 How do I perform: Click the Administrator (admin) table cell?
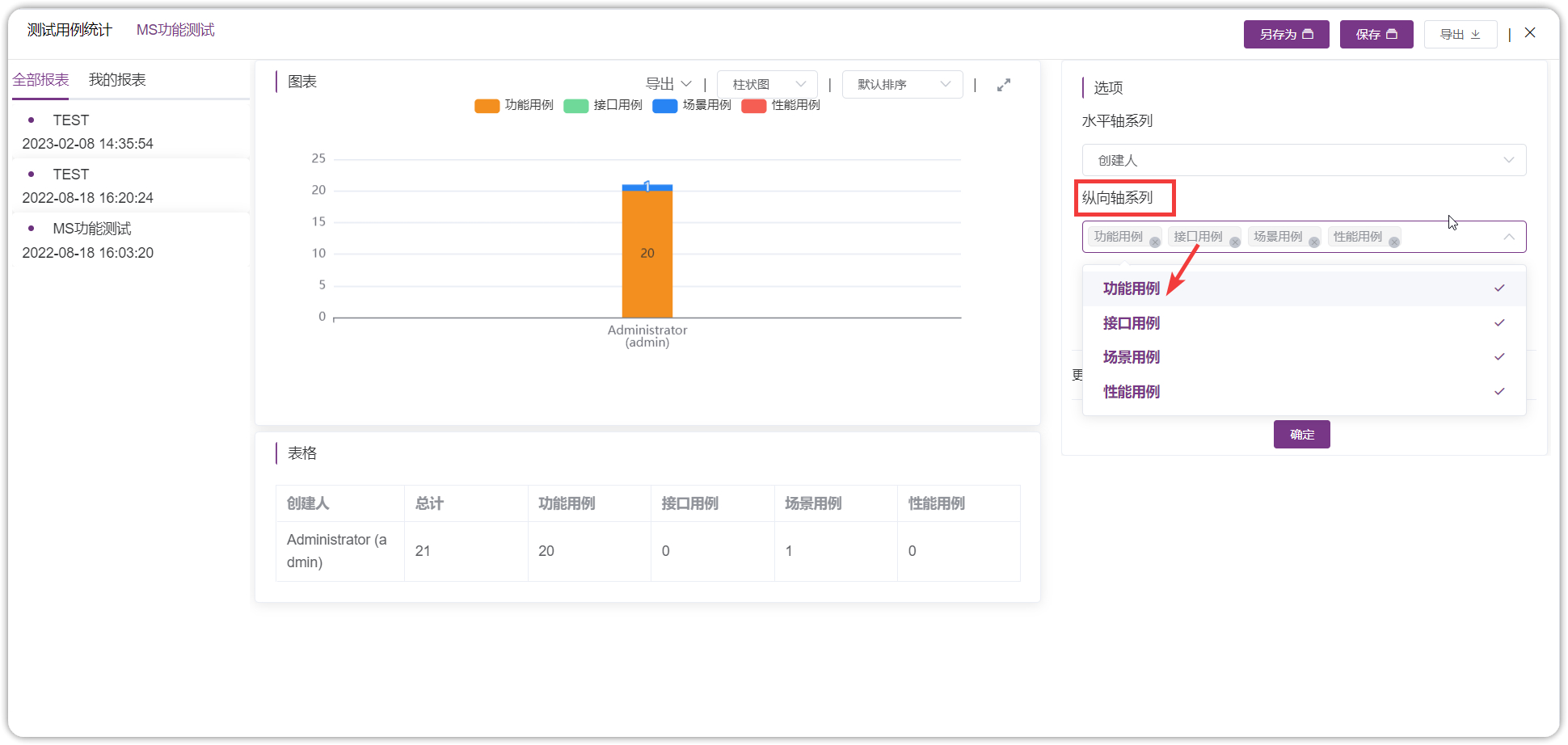pos(339,551)
